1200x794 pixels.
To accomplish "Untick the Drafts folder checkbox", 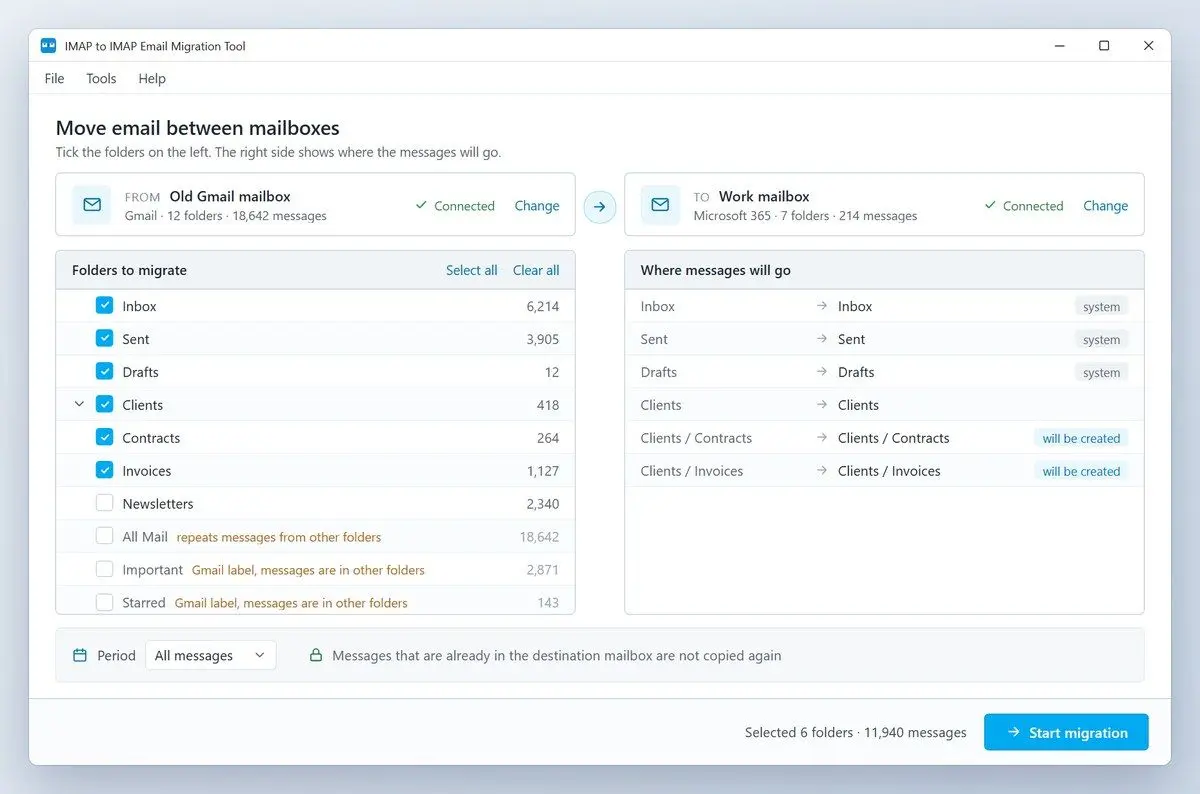I will 104,372.
